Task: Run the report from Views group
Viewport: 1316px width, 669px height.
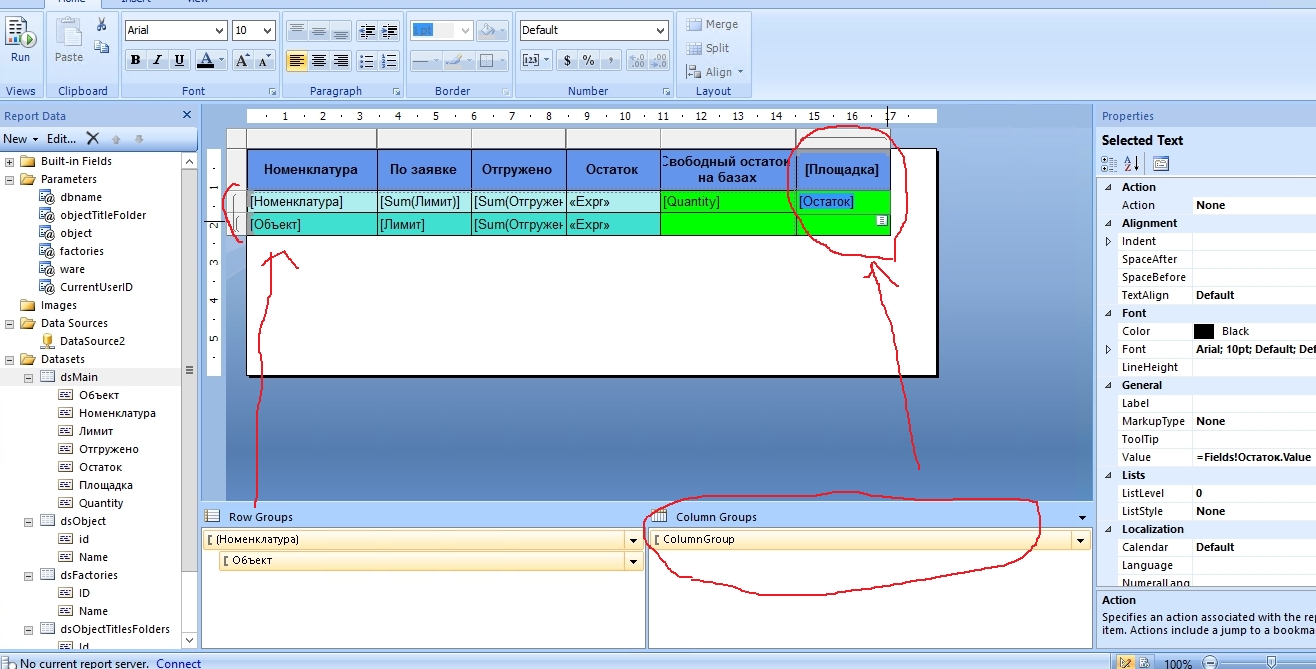Action: click(x=20, y=40)
